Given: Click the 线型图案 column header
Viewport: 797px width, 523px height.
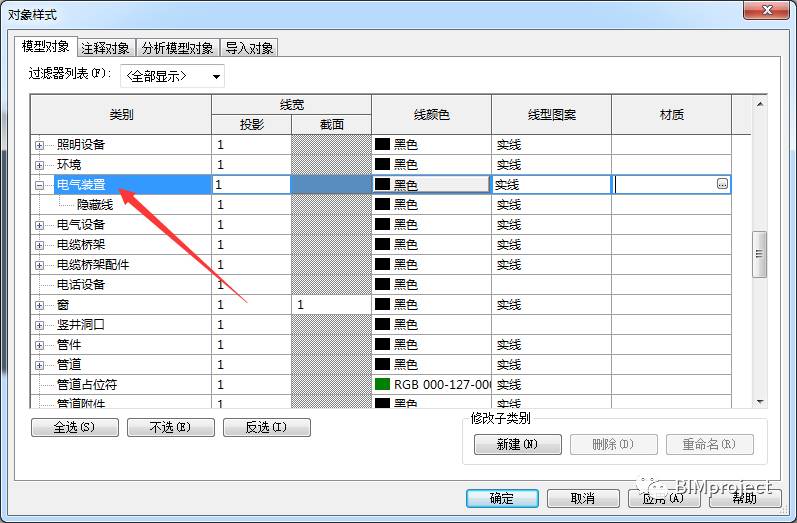Looking at the screenshot, I should (x=551, y=115).
